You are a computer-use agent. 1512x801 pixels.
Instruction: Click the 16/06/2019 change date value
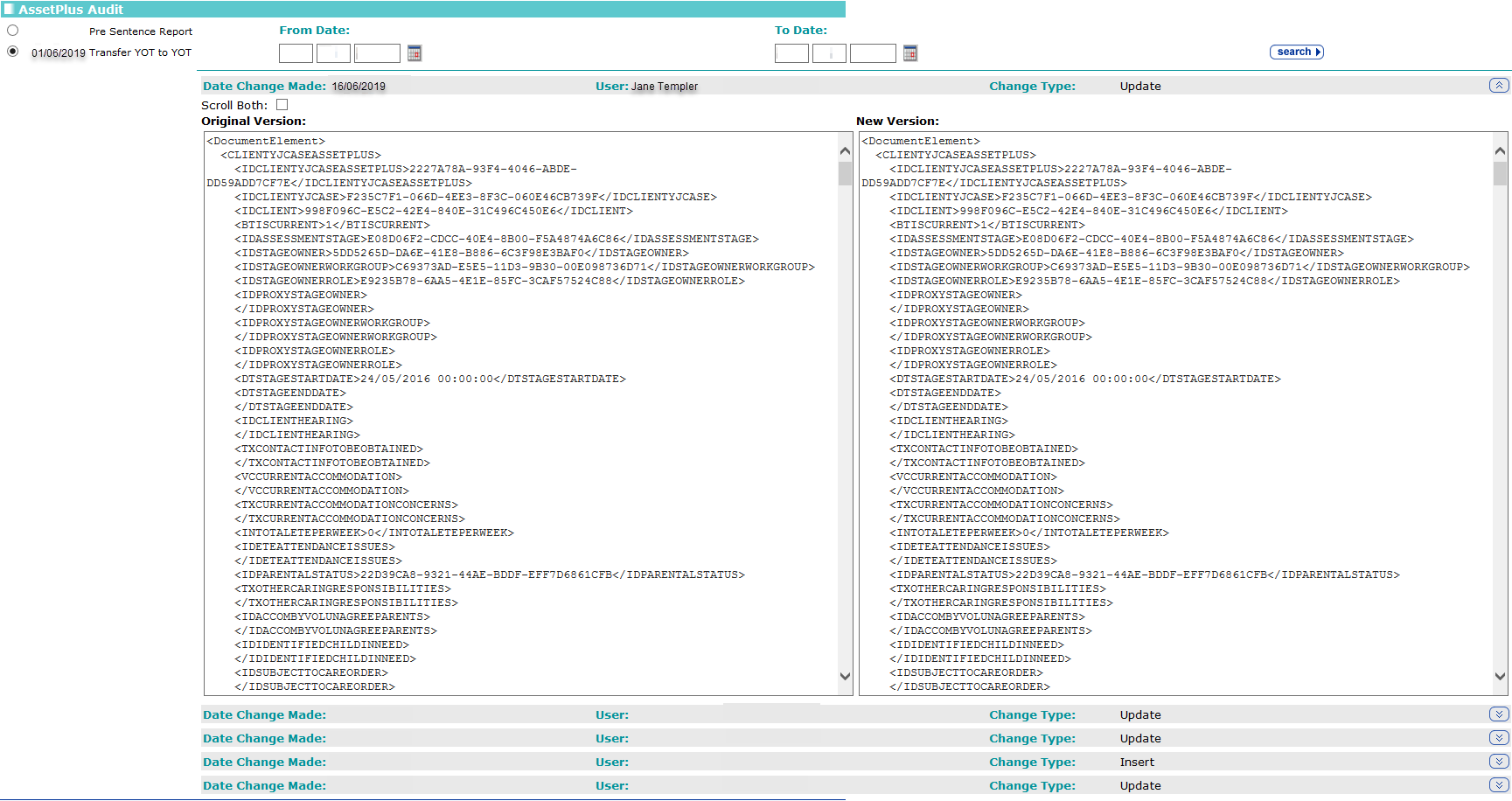point(359,87)
